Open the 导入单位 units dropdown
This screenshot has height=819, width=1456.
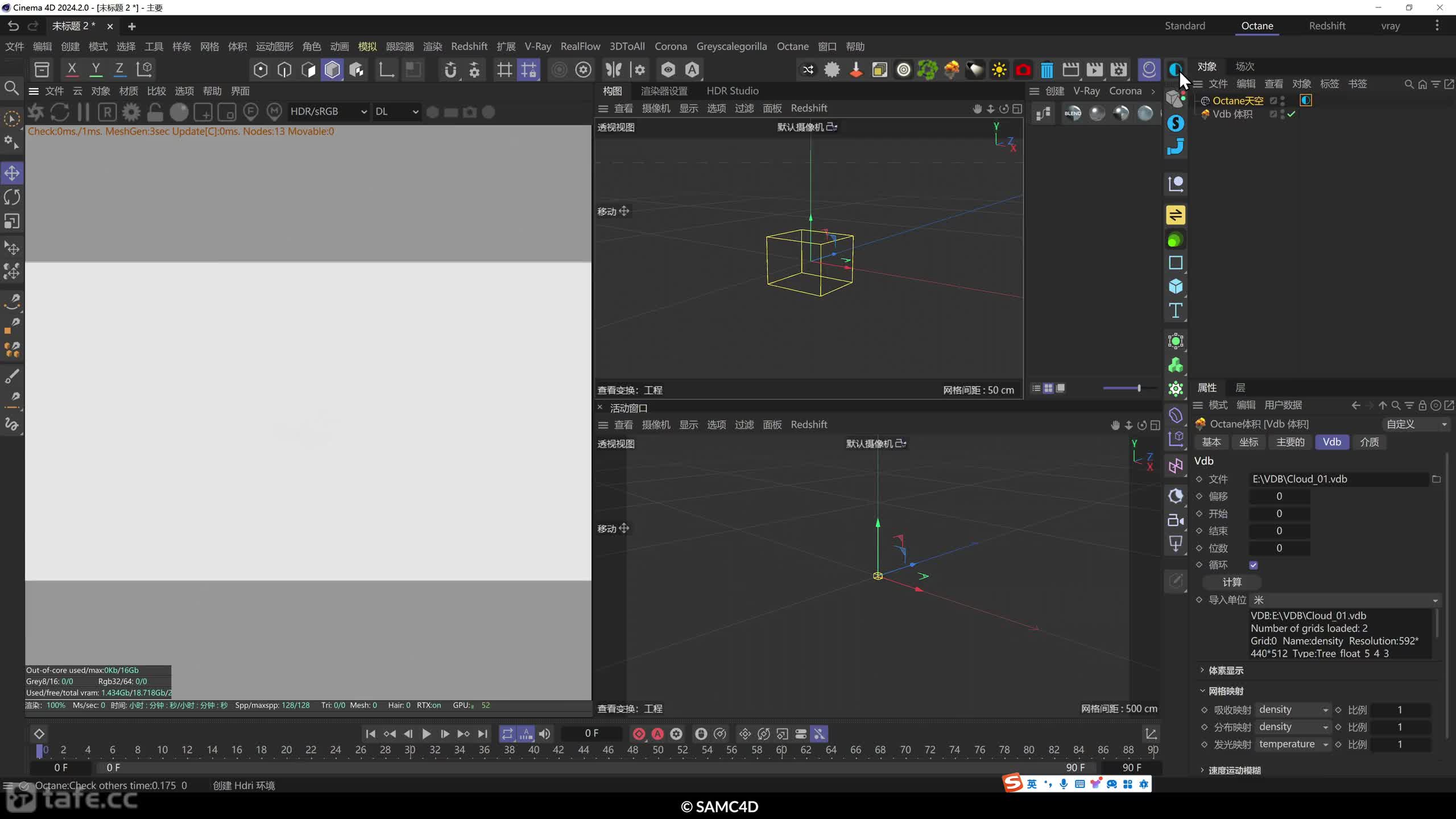tap(1345, 600)
